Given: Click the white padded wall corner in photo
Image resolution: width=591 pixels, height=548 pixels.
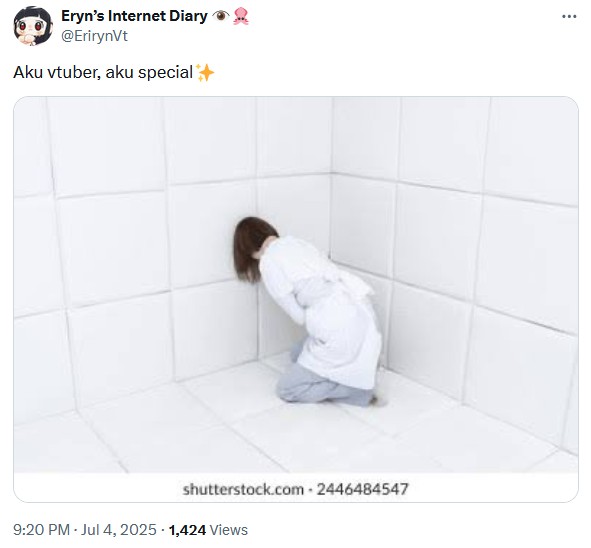Looking at the screenshot, I should coord(331,173).
